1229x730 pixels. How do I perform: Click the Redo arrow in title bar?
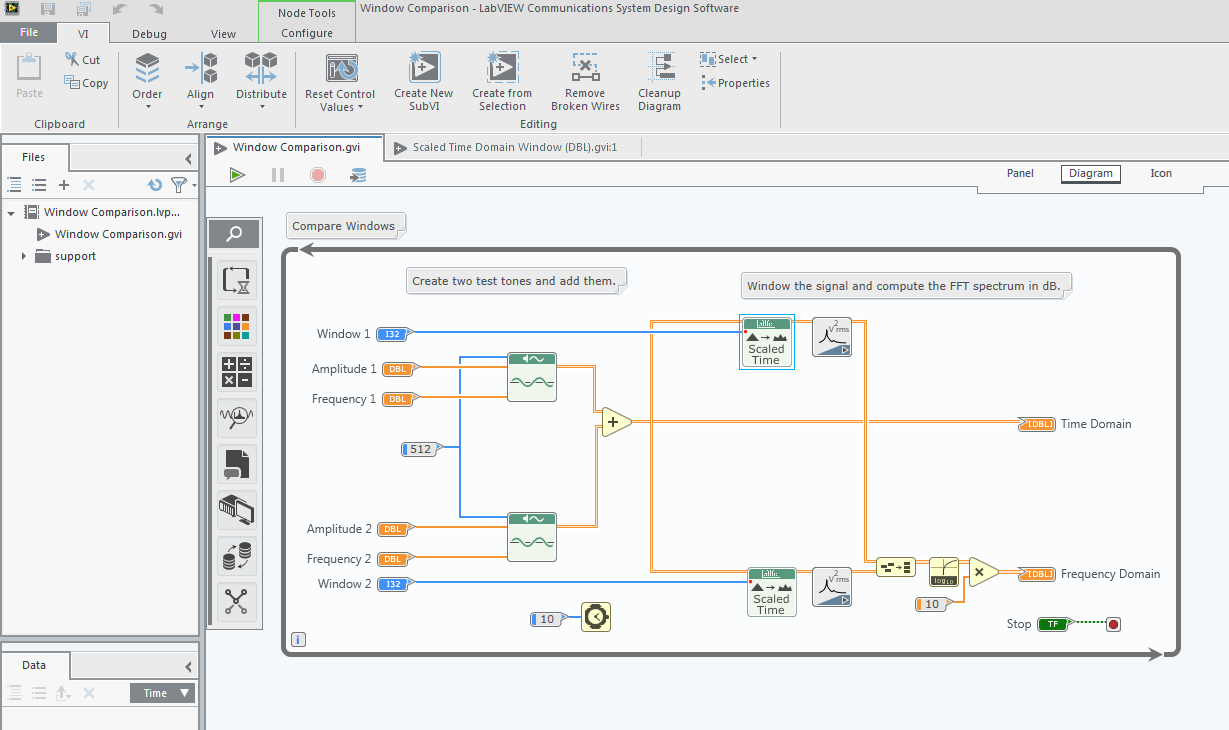tap(156, 9)
